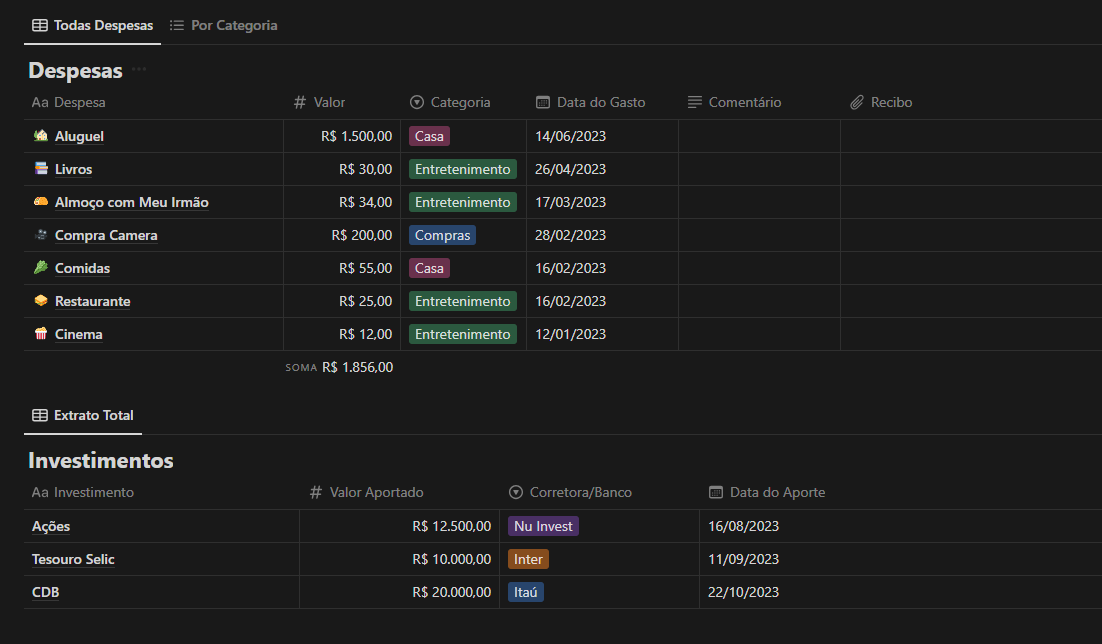Click the empty Comentário cell for Aluguel

759,136
